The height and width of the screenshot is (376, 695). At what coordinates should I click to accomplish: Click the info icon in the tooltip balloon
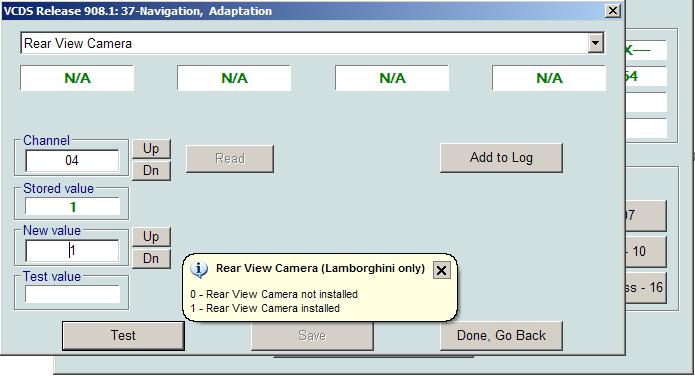click(x=199, y=269)
